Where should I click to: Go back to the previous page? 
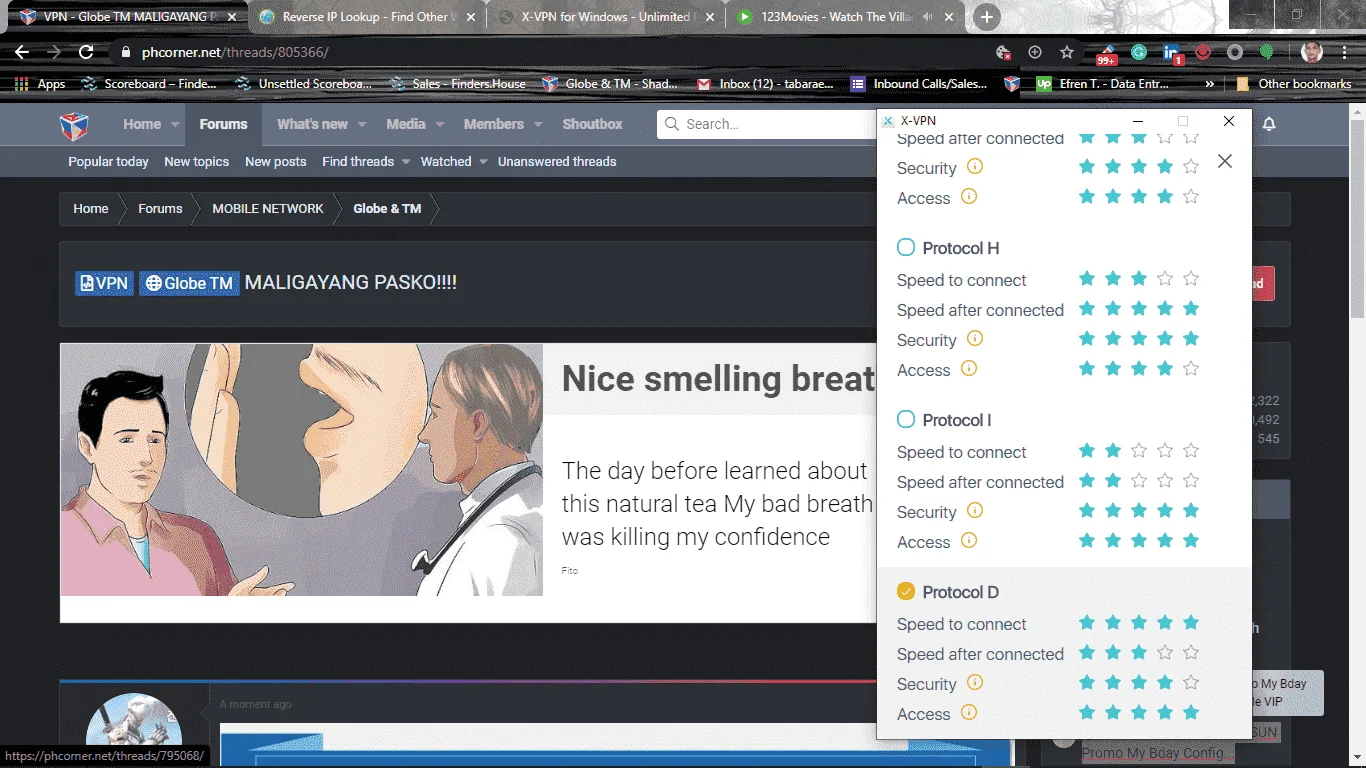point(22,52)
